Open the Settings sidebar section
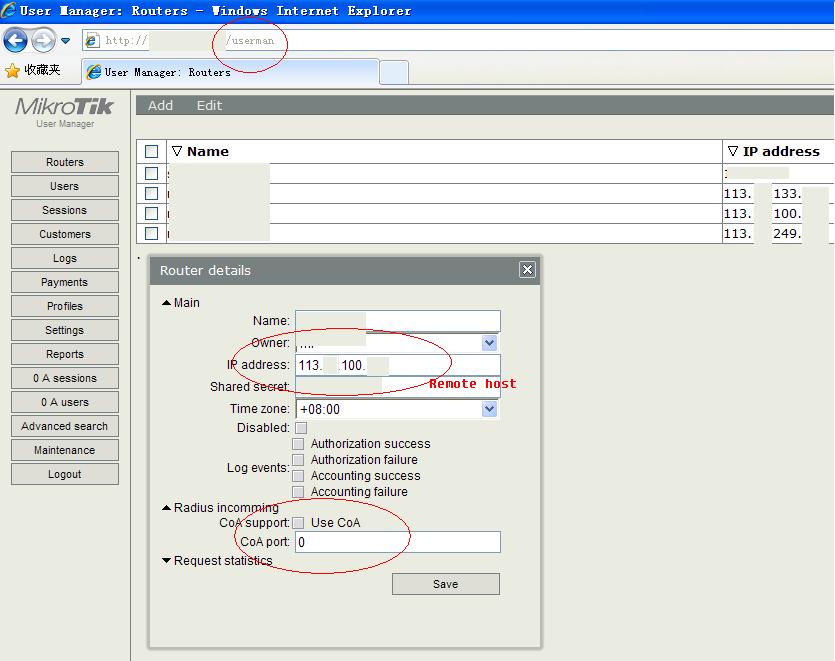This screenshot has height=661, width=835. (x=65, y=330)
